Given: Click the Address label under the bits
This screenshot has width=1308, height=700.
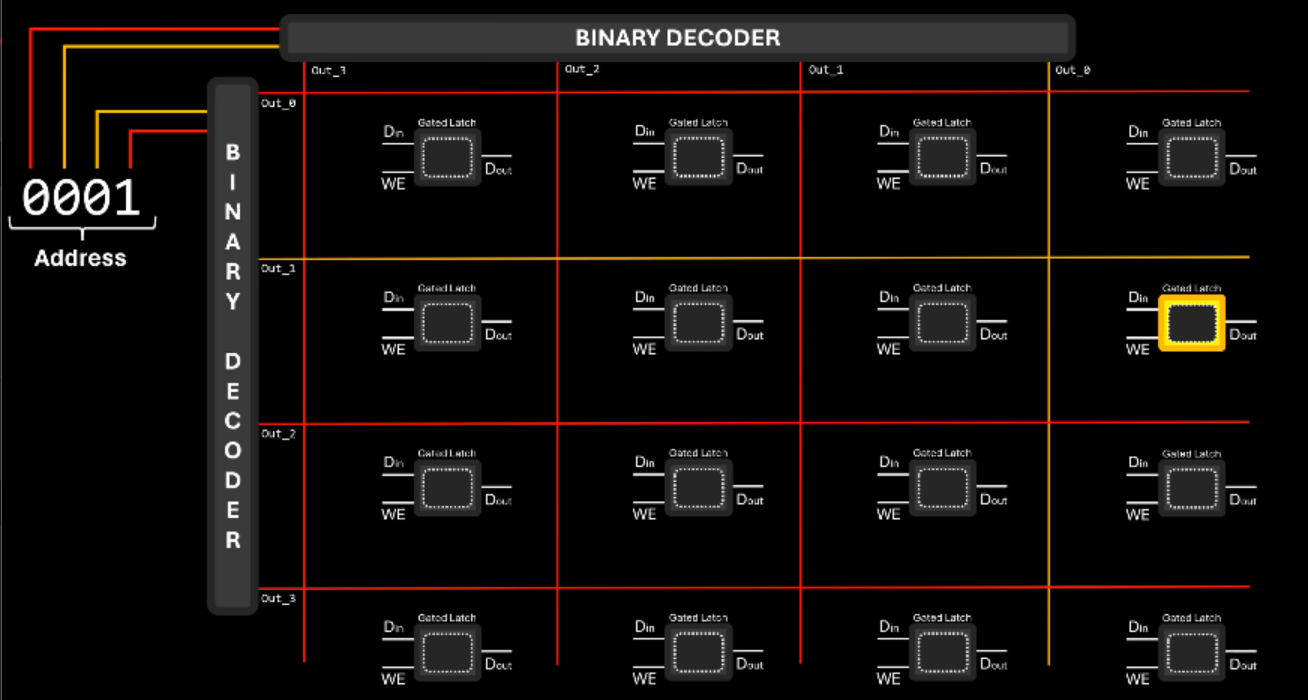Looking at the screenshot, I should pyautogui.click(x=81, y=258).
